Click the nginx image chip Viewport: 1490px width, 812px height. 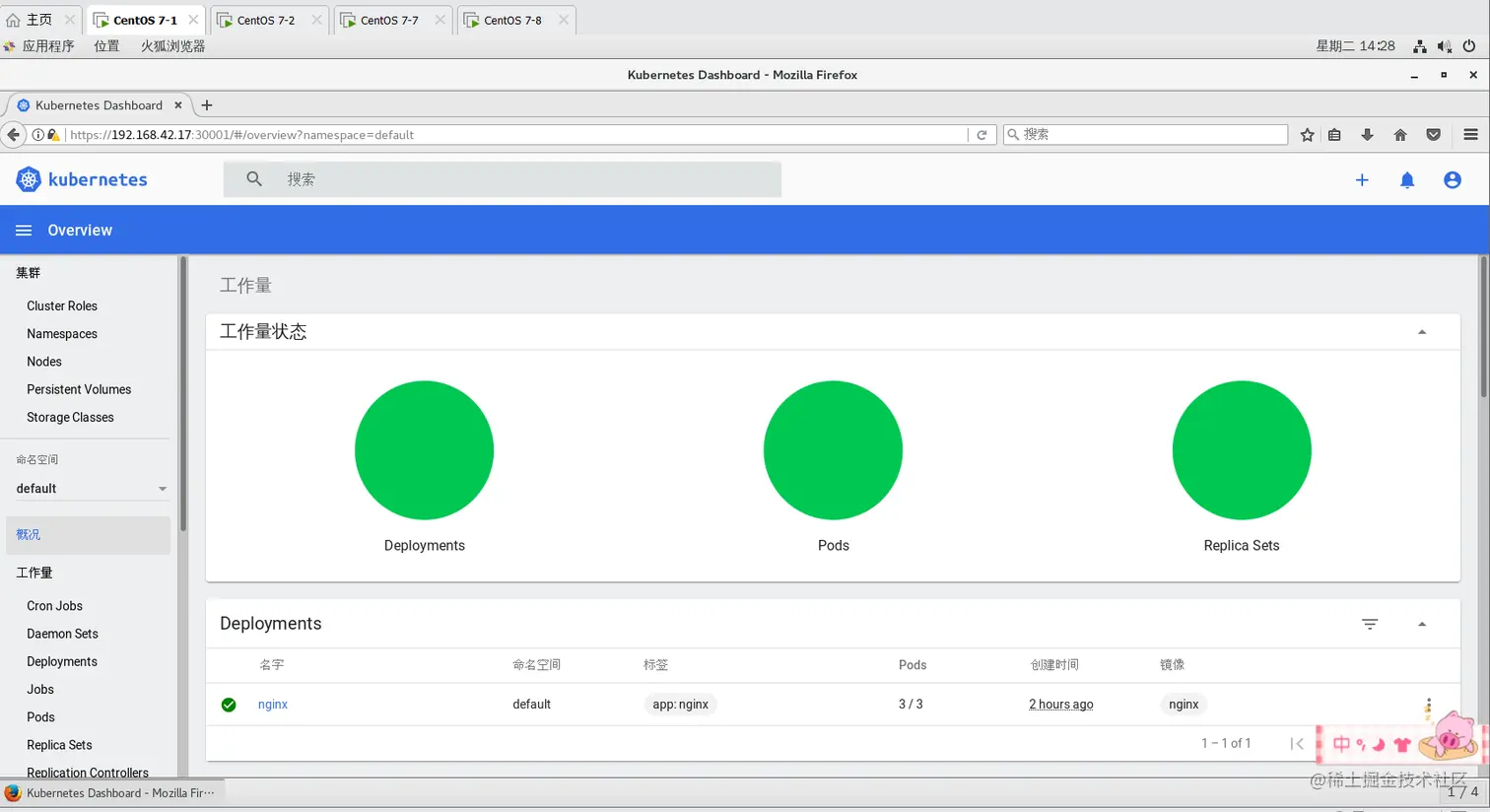tap(1184, 705)
